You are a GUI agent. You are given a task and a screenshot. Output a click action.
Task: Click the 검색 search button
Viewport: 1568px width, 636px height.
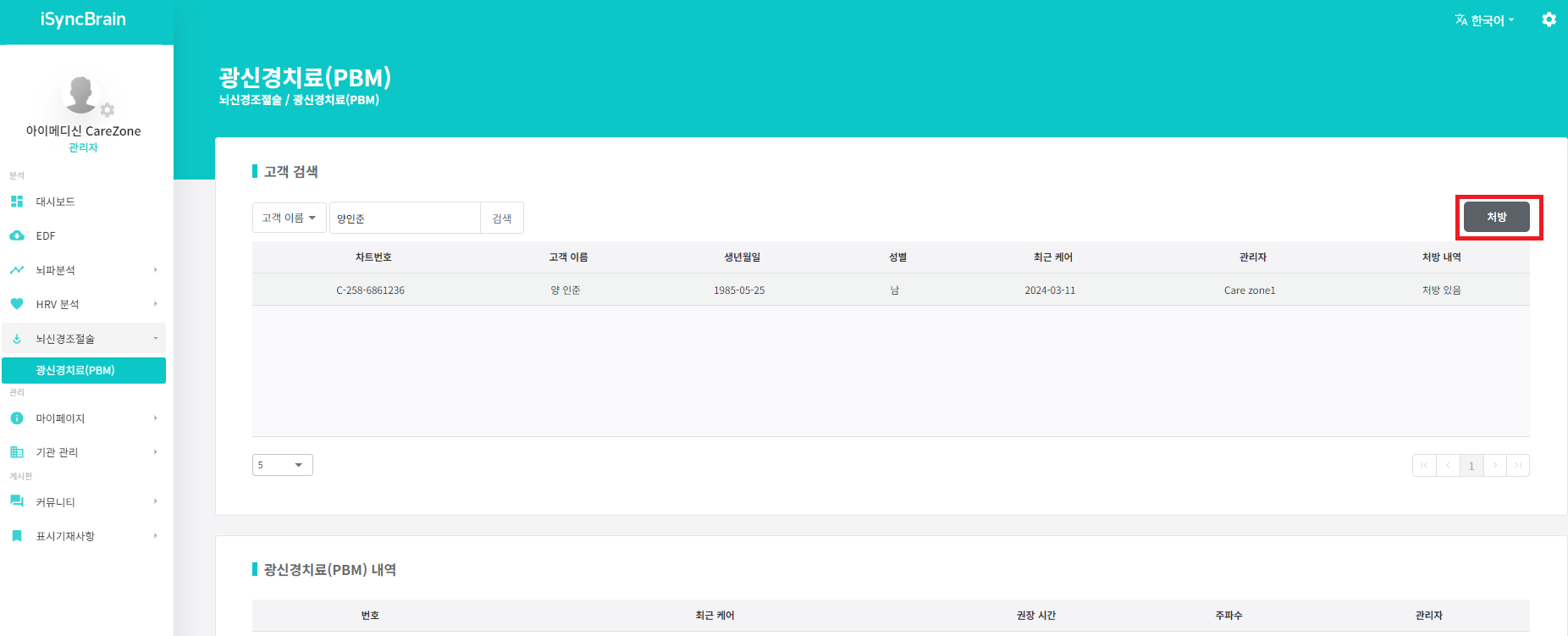click(502, 218)
